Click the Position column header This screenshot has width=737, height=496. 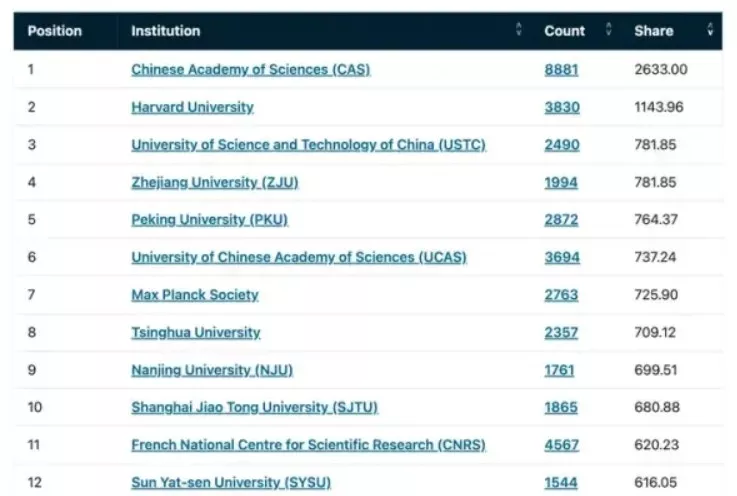[55, 31]
